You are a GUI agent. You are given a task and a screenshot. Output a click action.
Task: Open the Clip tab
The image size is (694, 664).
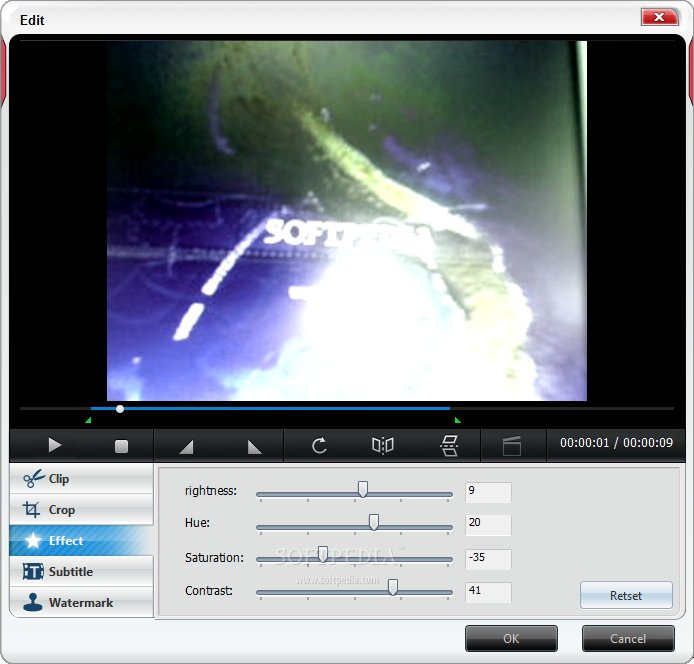click(x=81, y=479)
